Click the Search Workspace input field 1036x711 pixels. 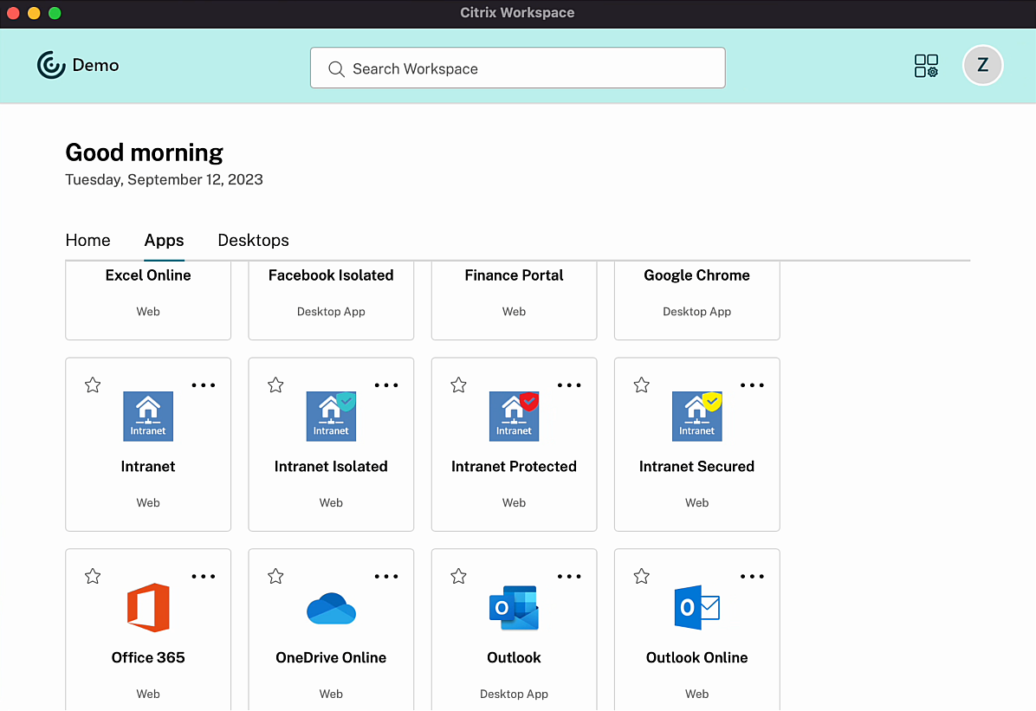517,69
